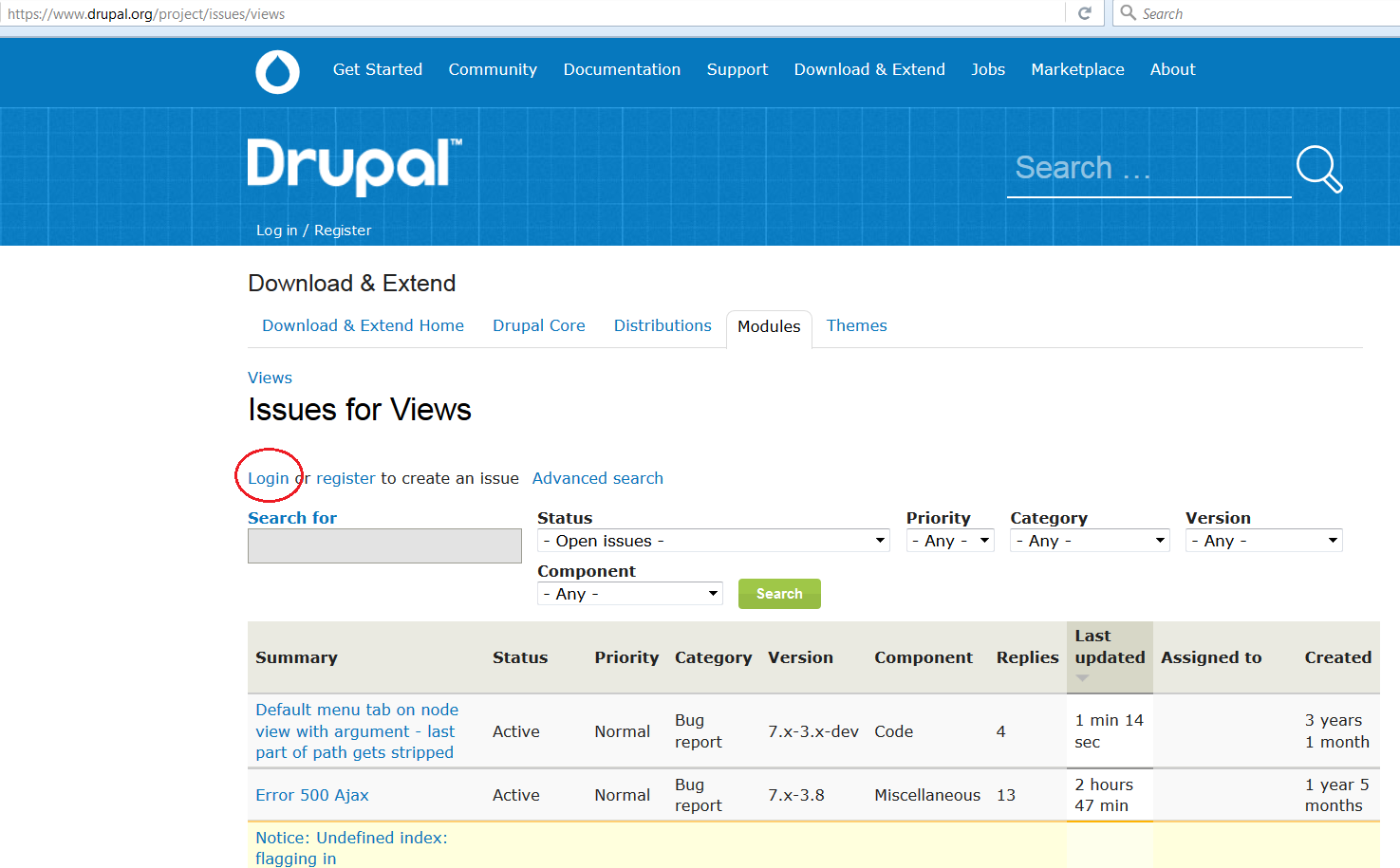Sort by the Last updated column header

1110,646
